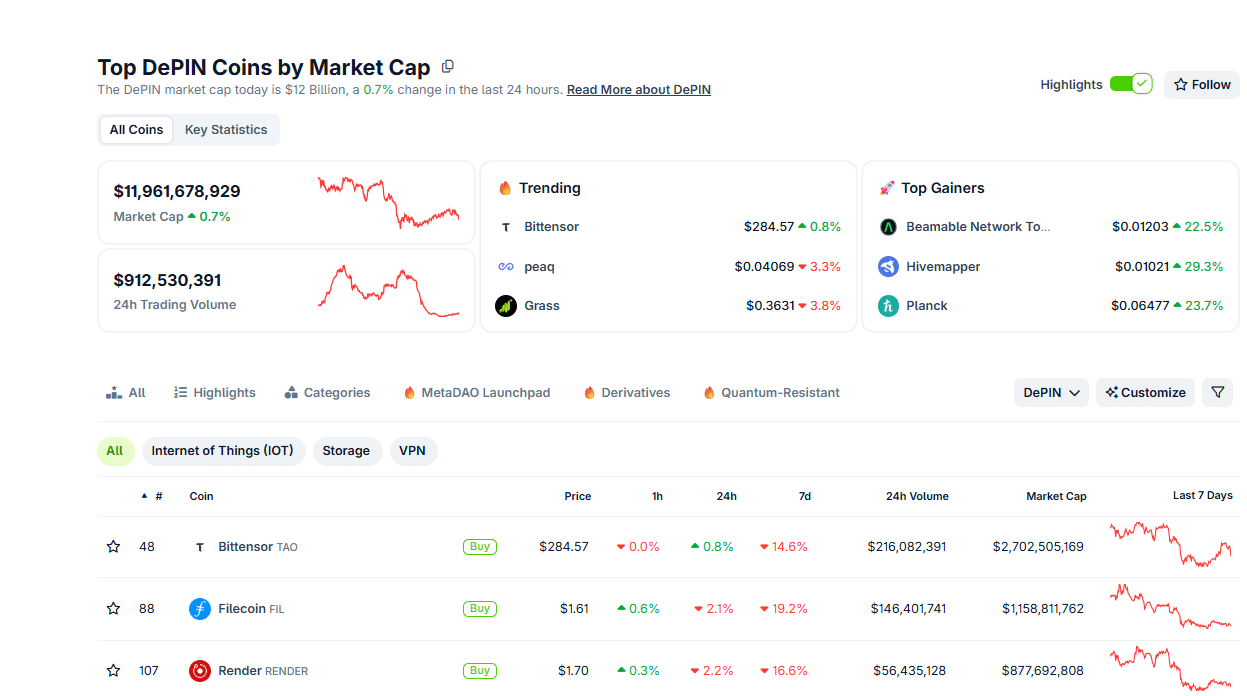This screenshot has height=696, width=1247.
Task: Filter by Internet of Things (IOT) chip
Action: [x=222, y=451]
